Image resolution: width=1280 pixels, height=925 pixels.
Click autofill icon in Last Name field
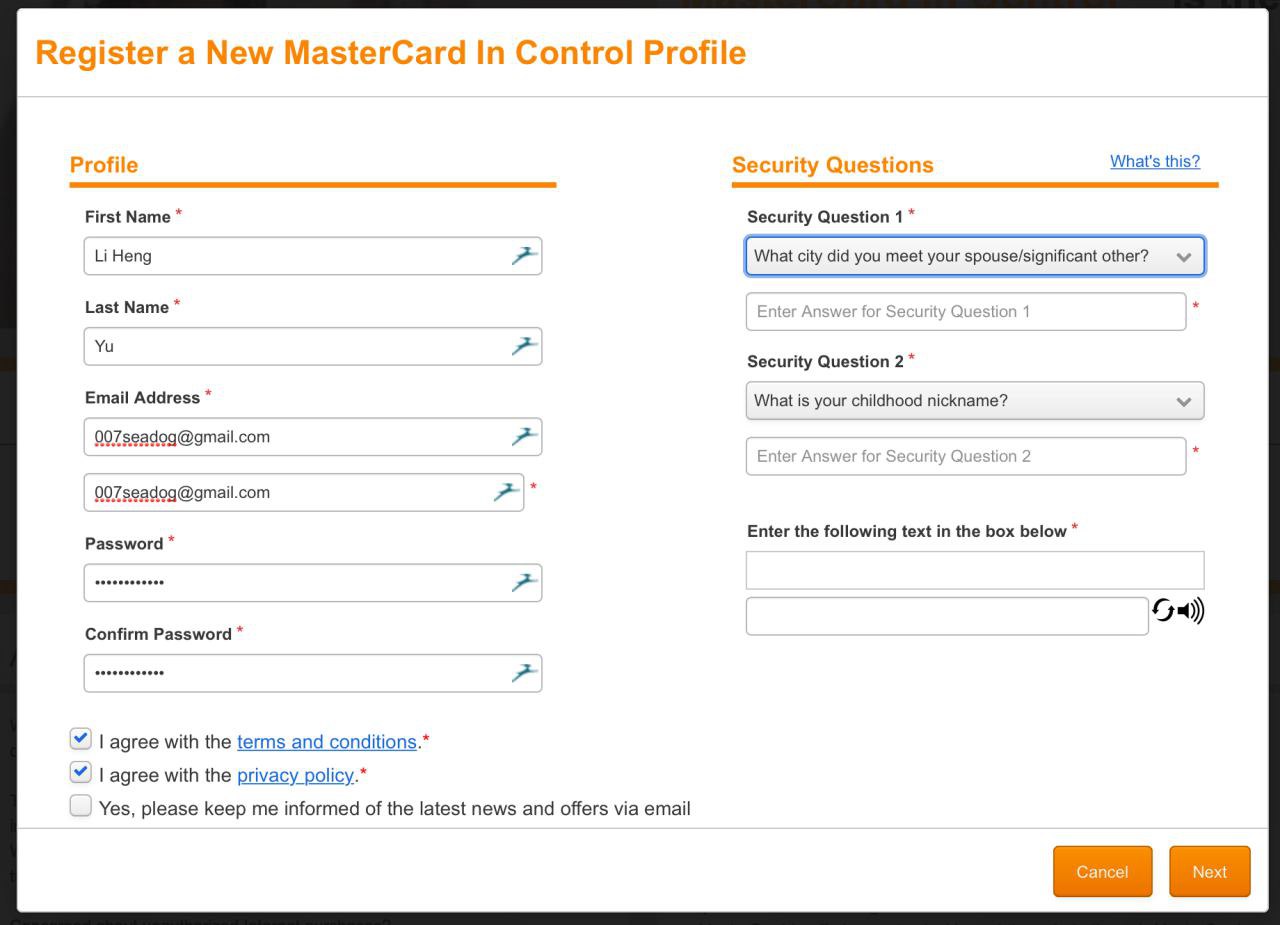(x=524, y=346)
